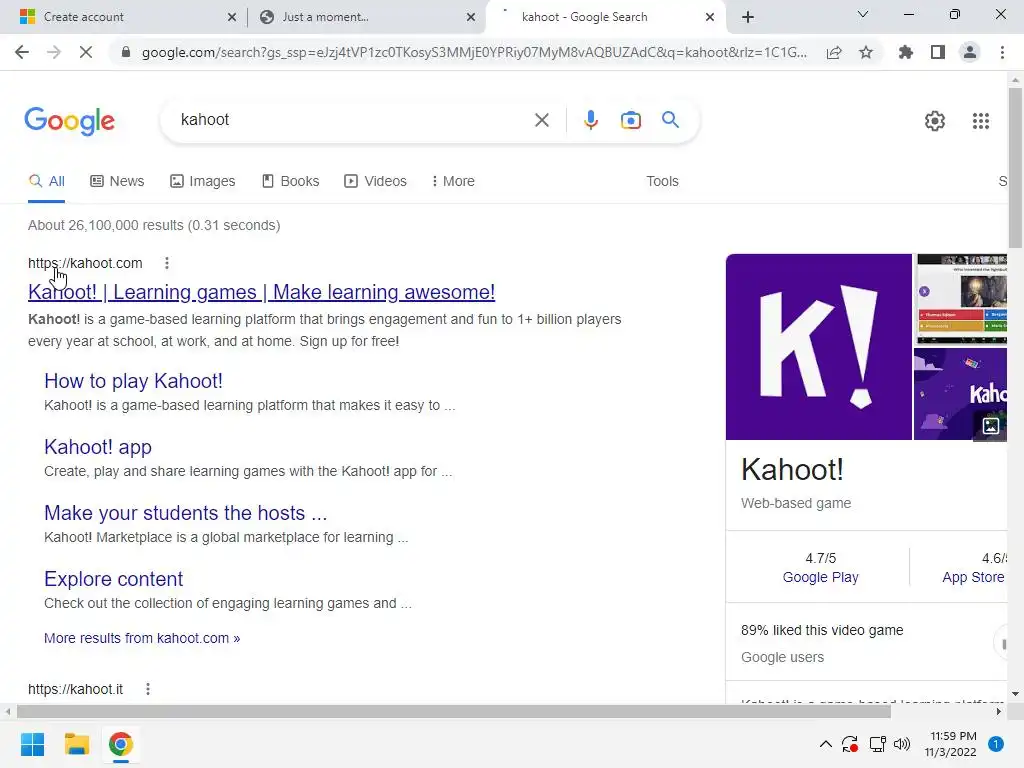1024x768 pixels.
Task: Open the Windows Start menu
Action: [33, 744]
